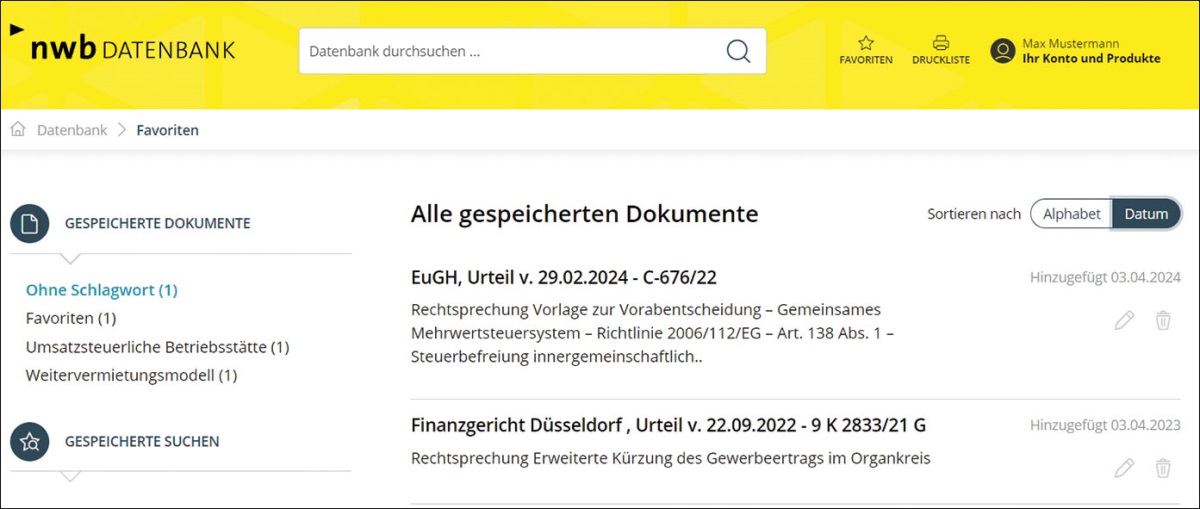Sort documents by Alphabet
Viewport: 1200px width, 509px height.
coord(1071,214)
